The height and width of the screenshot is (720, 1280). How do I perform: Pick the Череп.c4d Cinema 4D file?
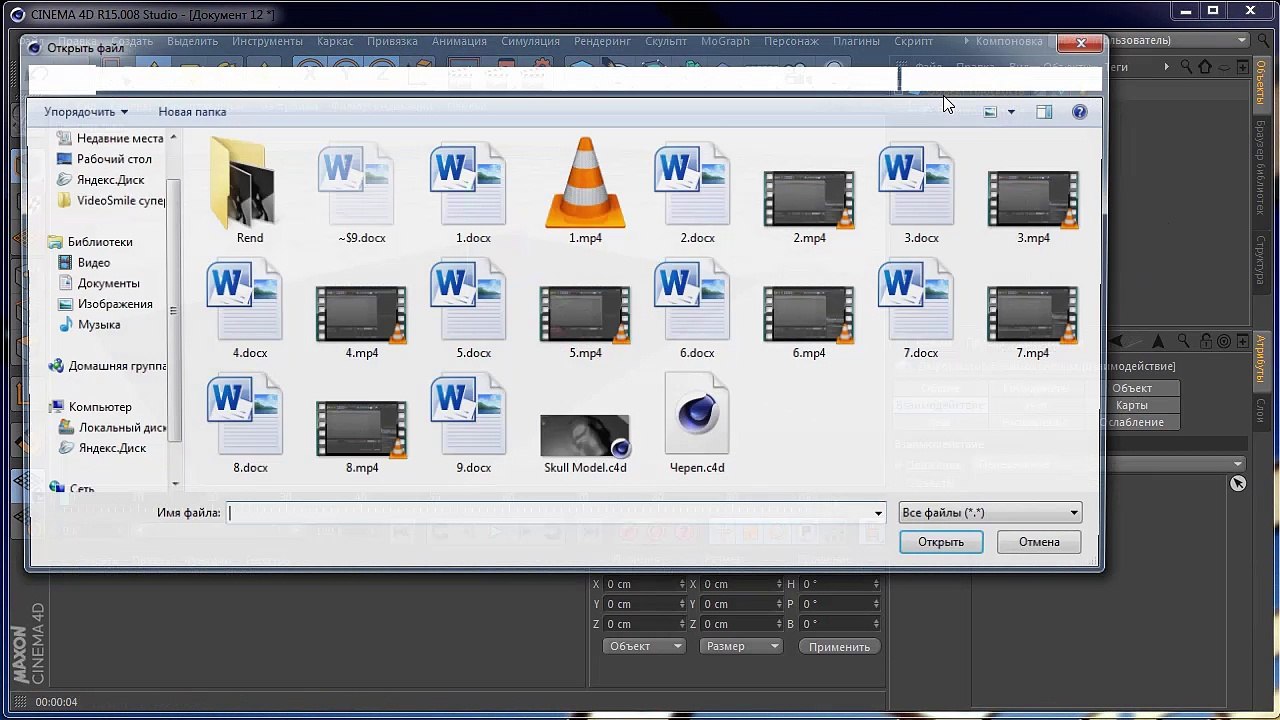697,416
